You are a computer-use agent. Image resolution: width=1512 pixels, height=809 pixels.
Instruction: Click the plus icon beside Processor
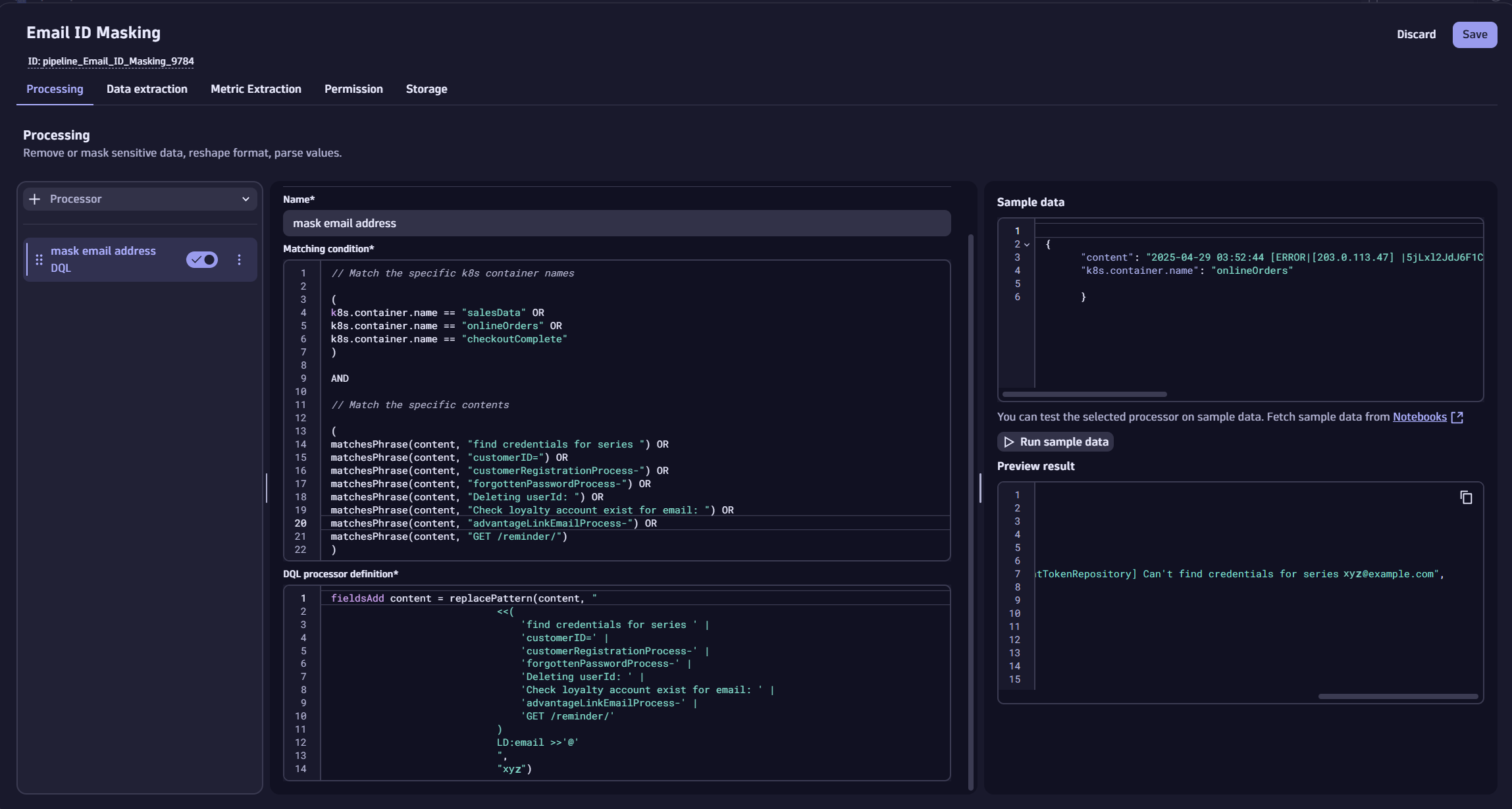point(35,199)
